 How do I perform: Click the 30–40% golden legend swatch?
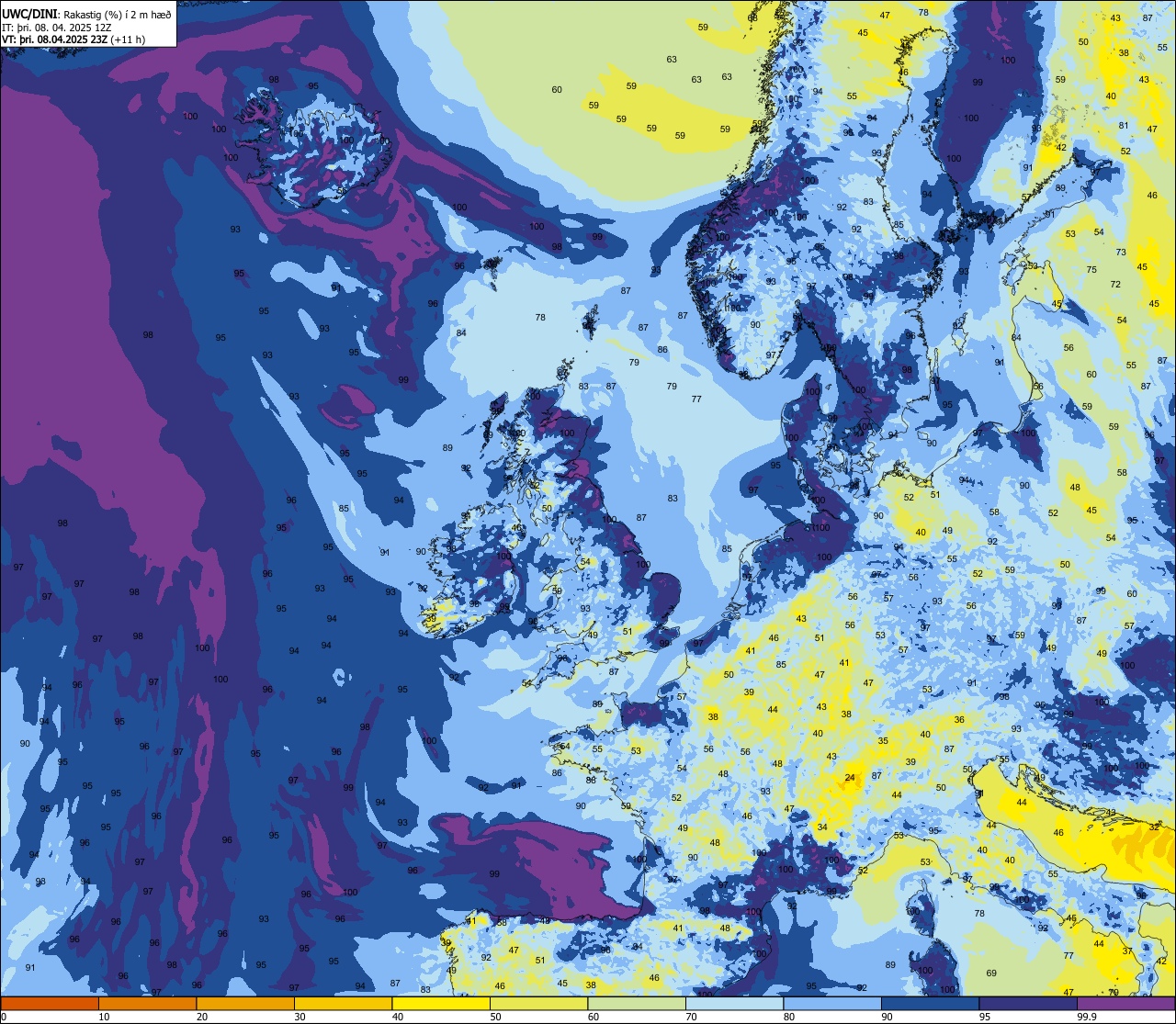(343, 1003)
